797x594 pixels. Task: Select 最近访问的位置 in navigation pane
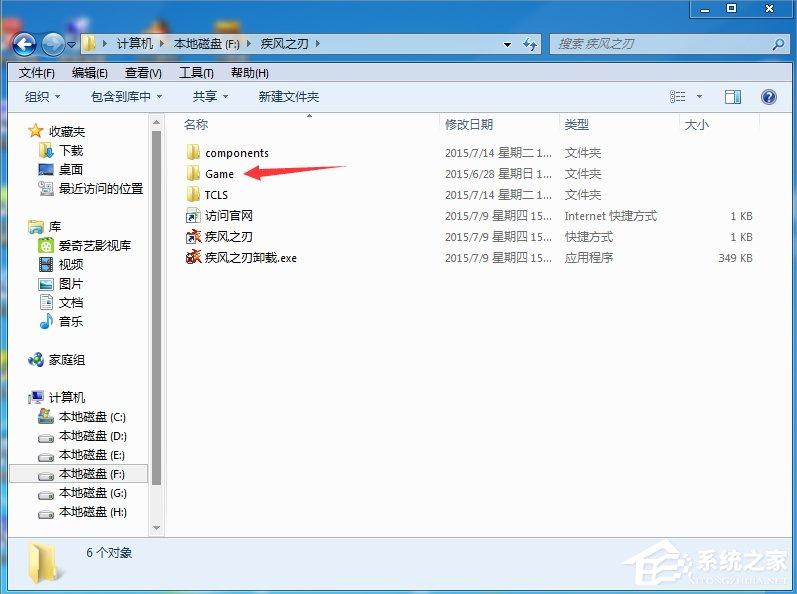point(101,189)
